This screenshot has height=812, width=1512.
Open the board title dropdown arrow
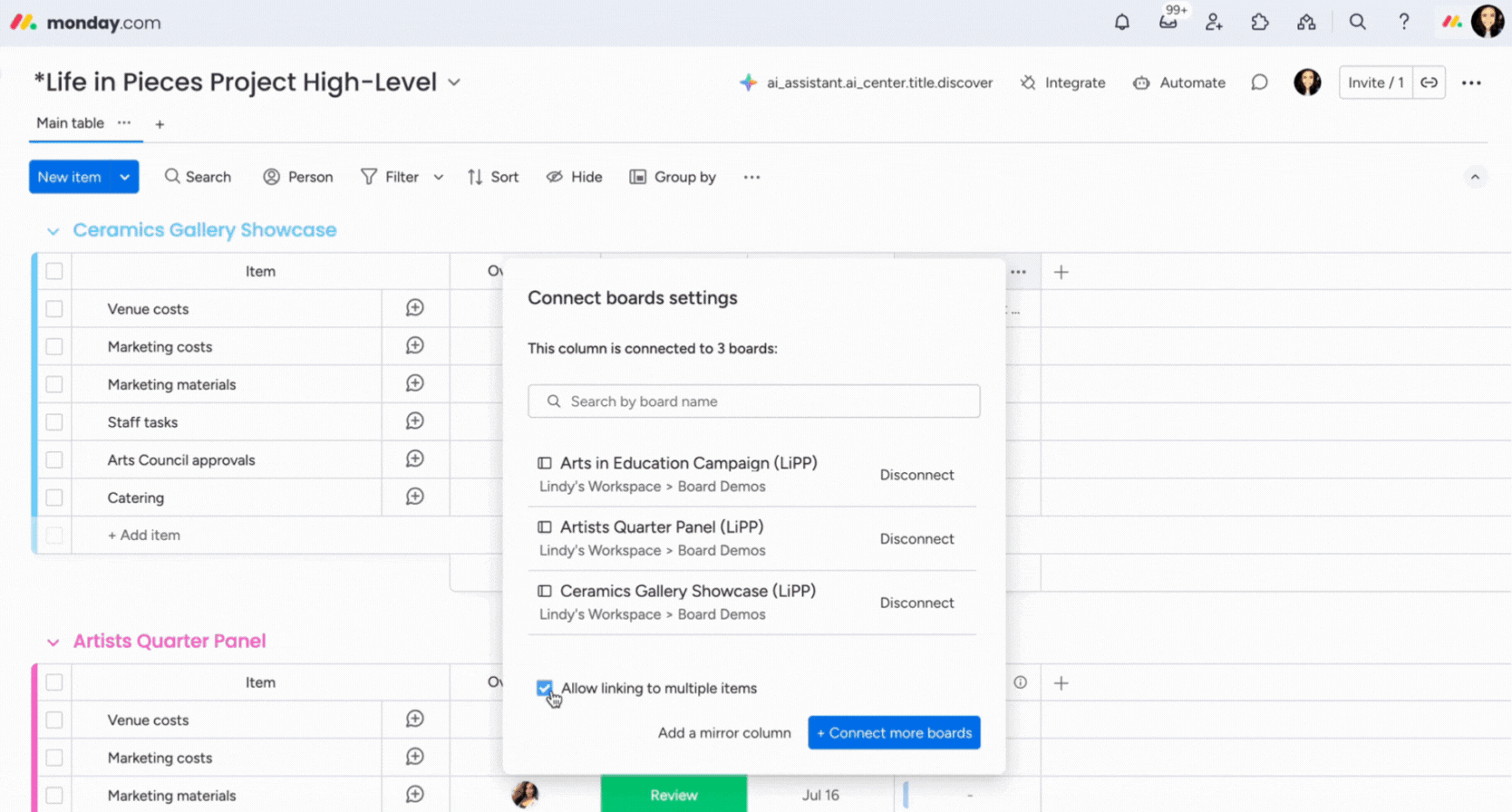coord(454,82)
